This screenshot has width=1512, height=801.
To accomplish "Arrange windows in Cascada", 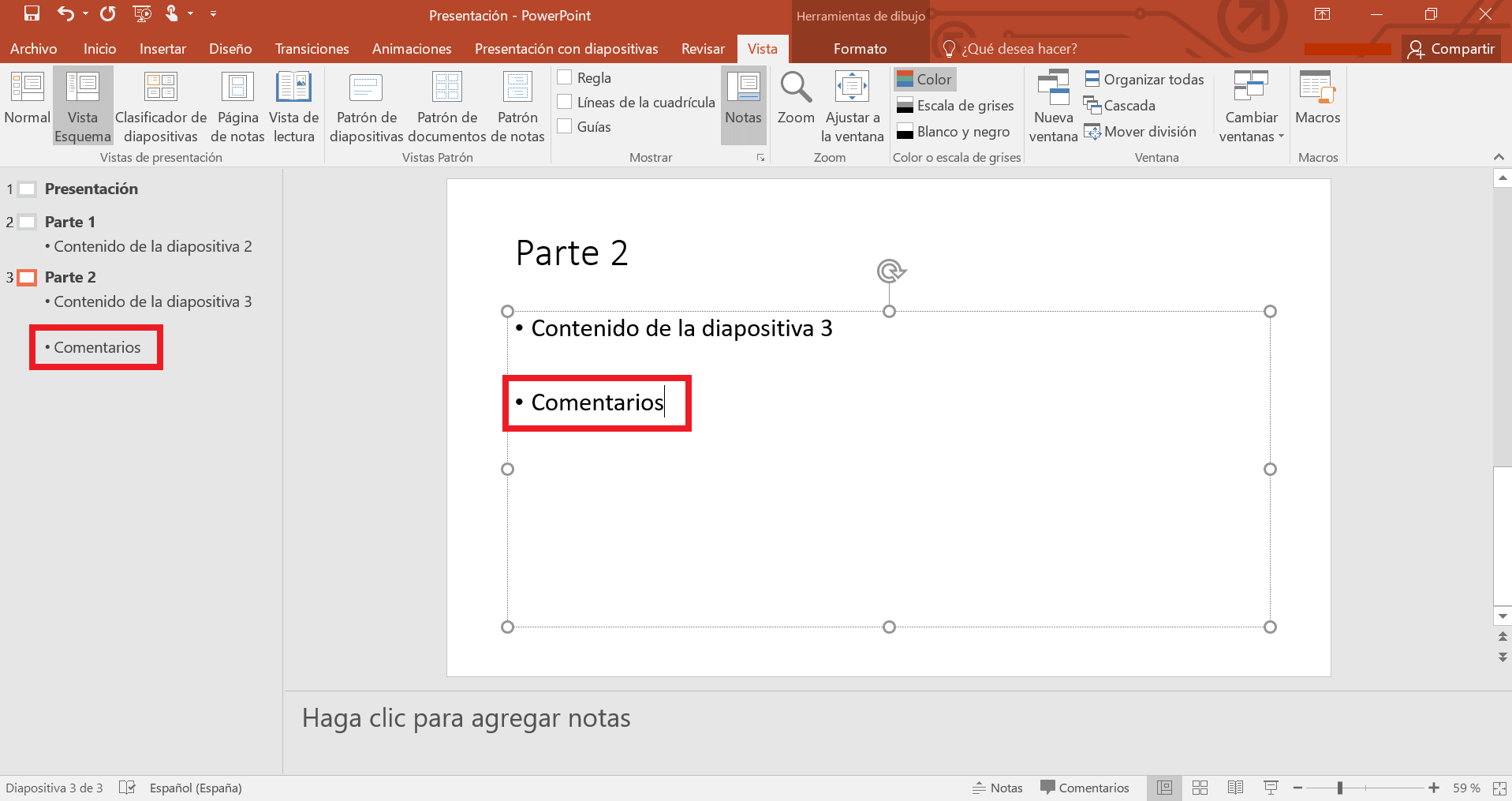I will (x=1120, y=106).
